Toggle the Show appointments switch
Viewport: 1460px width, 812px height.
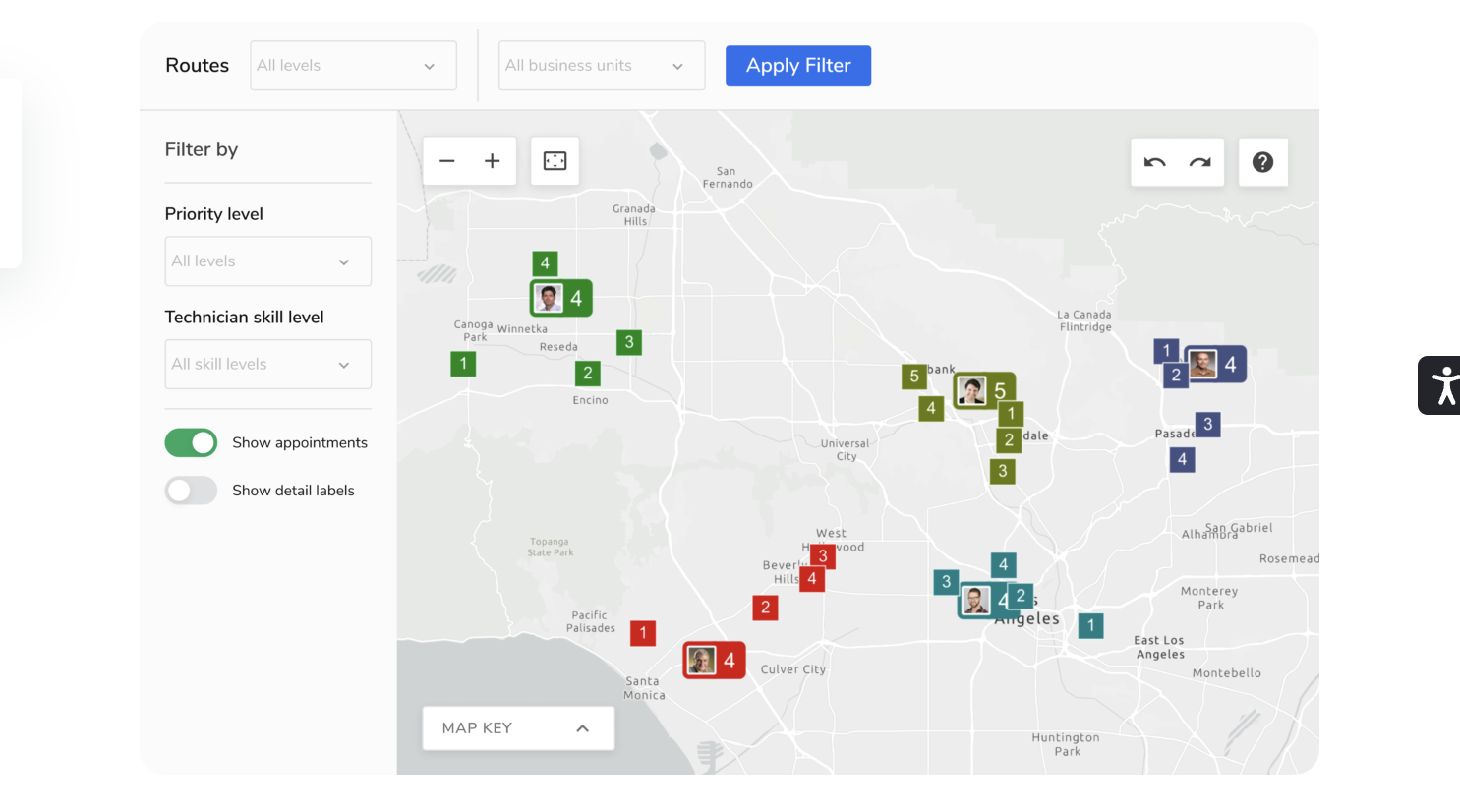tap(191, 443)
